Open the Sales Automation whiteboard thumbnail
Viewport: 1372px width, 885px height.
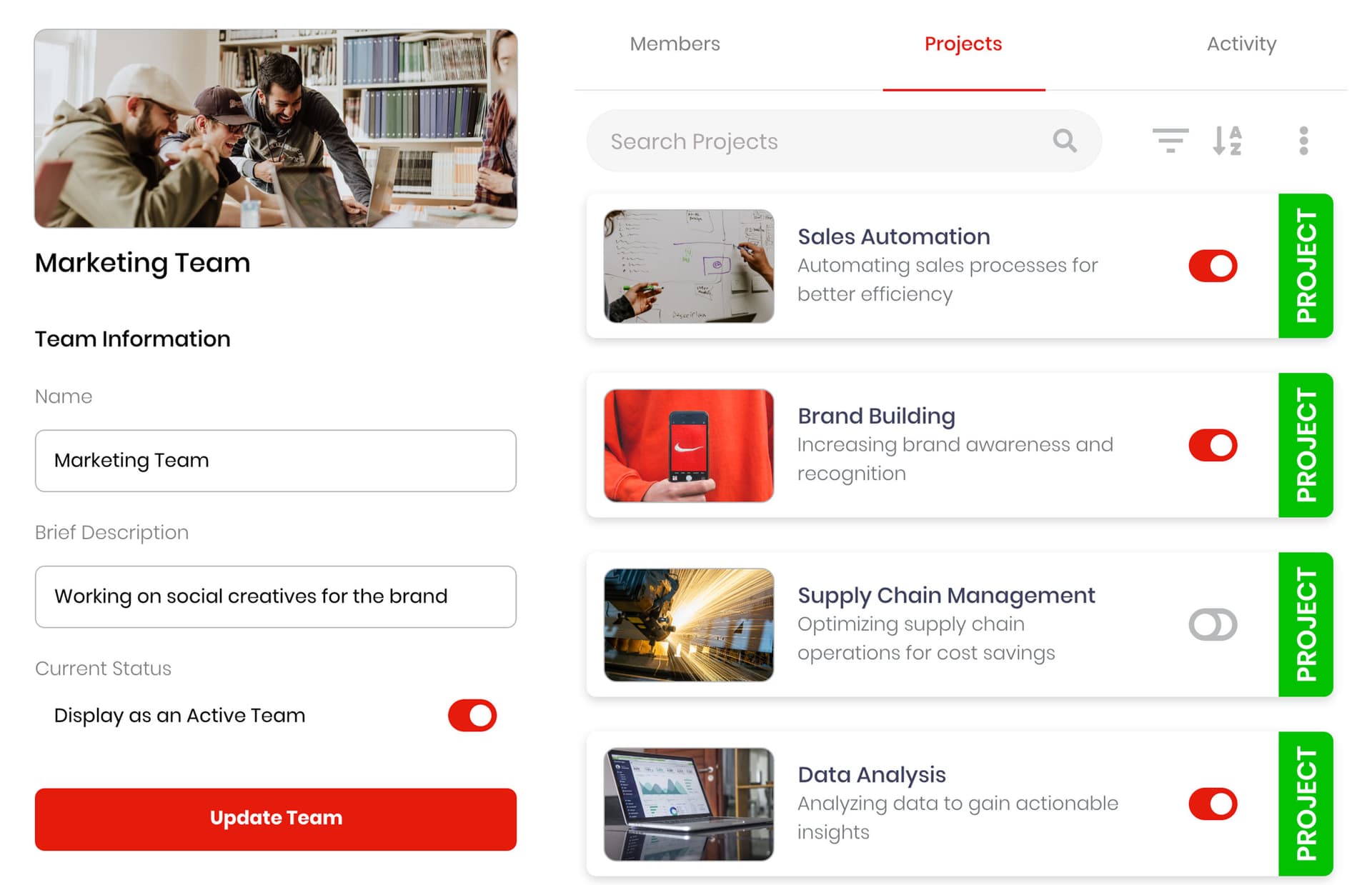(688, 266)
